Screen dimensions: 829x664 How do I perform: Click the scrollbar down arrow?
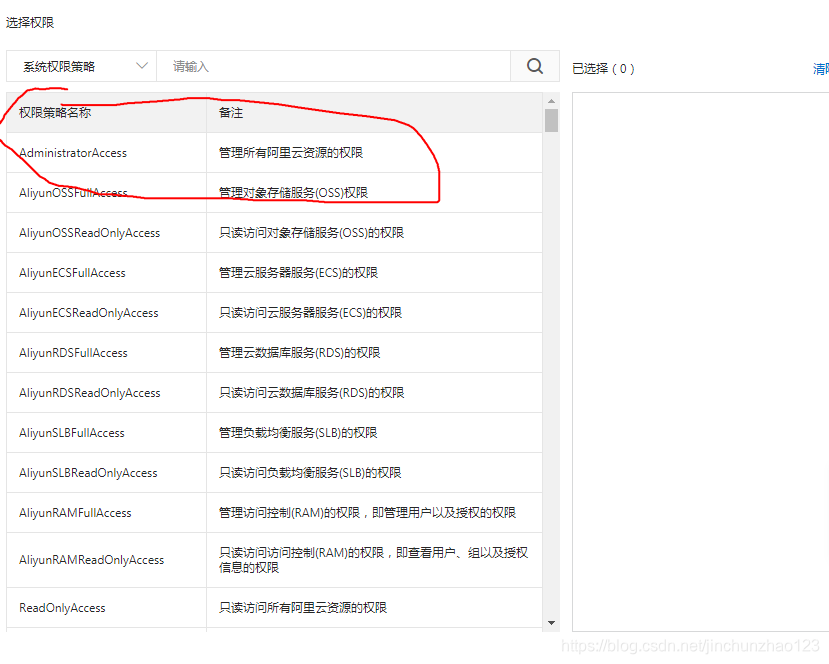point(551,623)
